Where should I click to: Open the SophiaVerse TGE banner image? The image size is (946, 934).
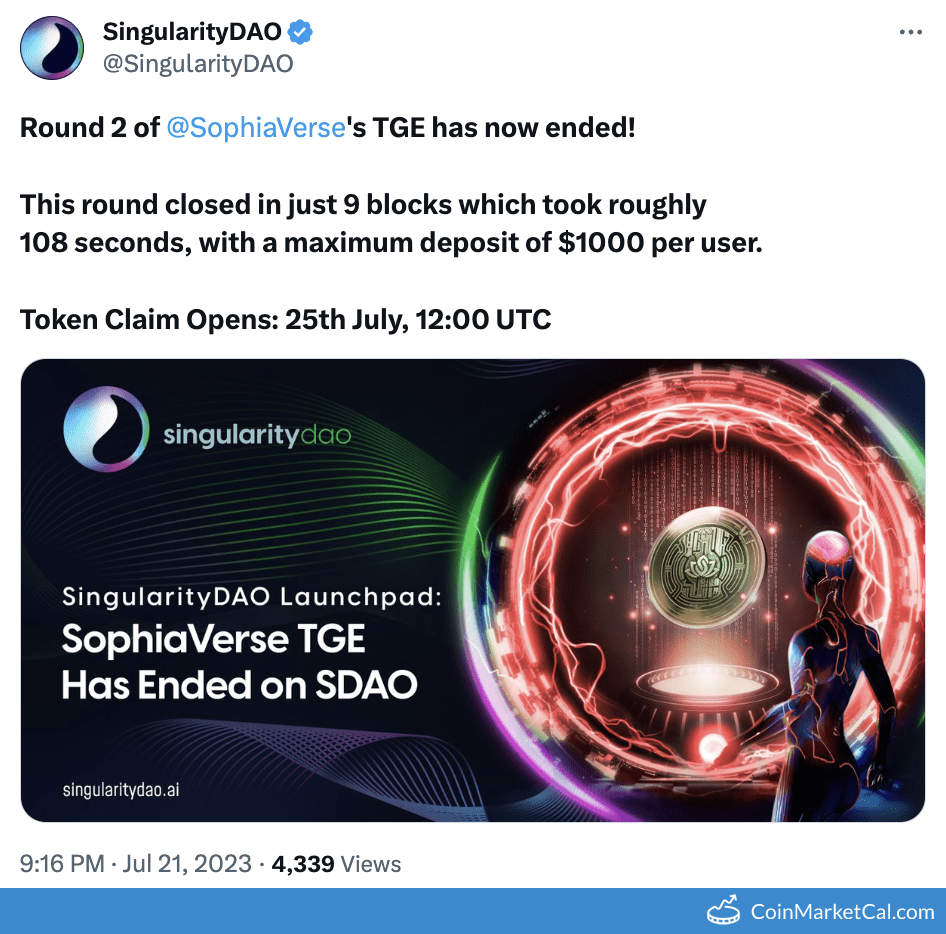472,590
